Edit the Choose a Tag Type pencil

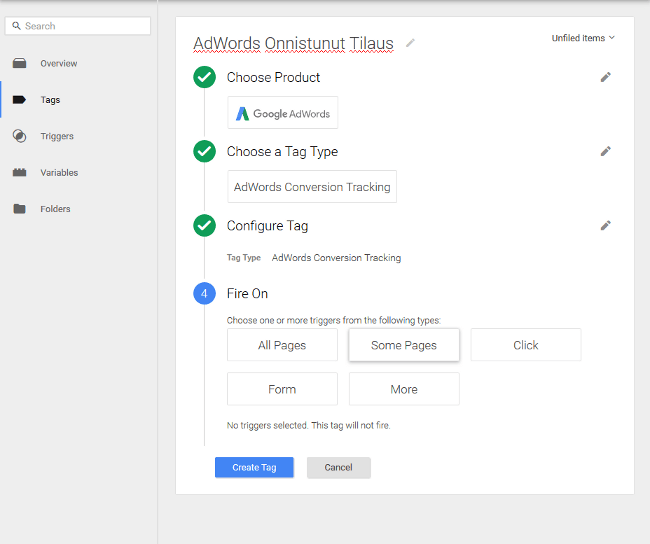click(x=606, y=151)
